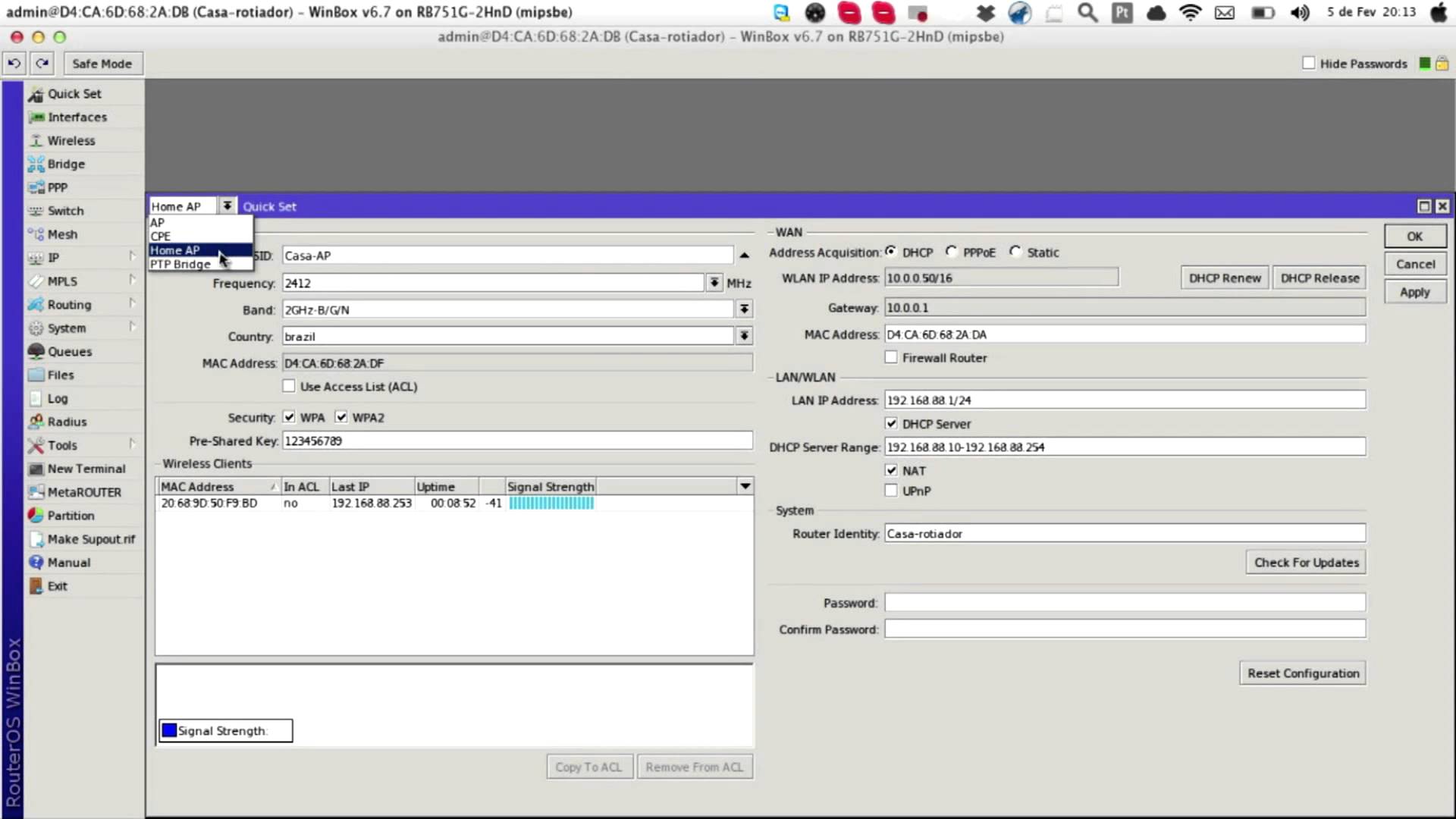
Task: Click the Home AP mode dropdown arrow
Action: point(227,206)
